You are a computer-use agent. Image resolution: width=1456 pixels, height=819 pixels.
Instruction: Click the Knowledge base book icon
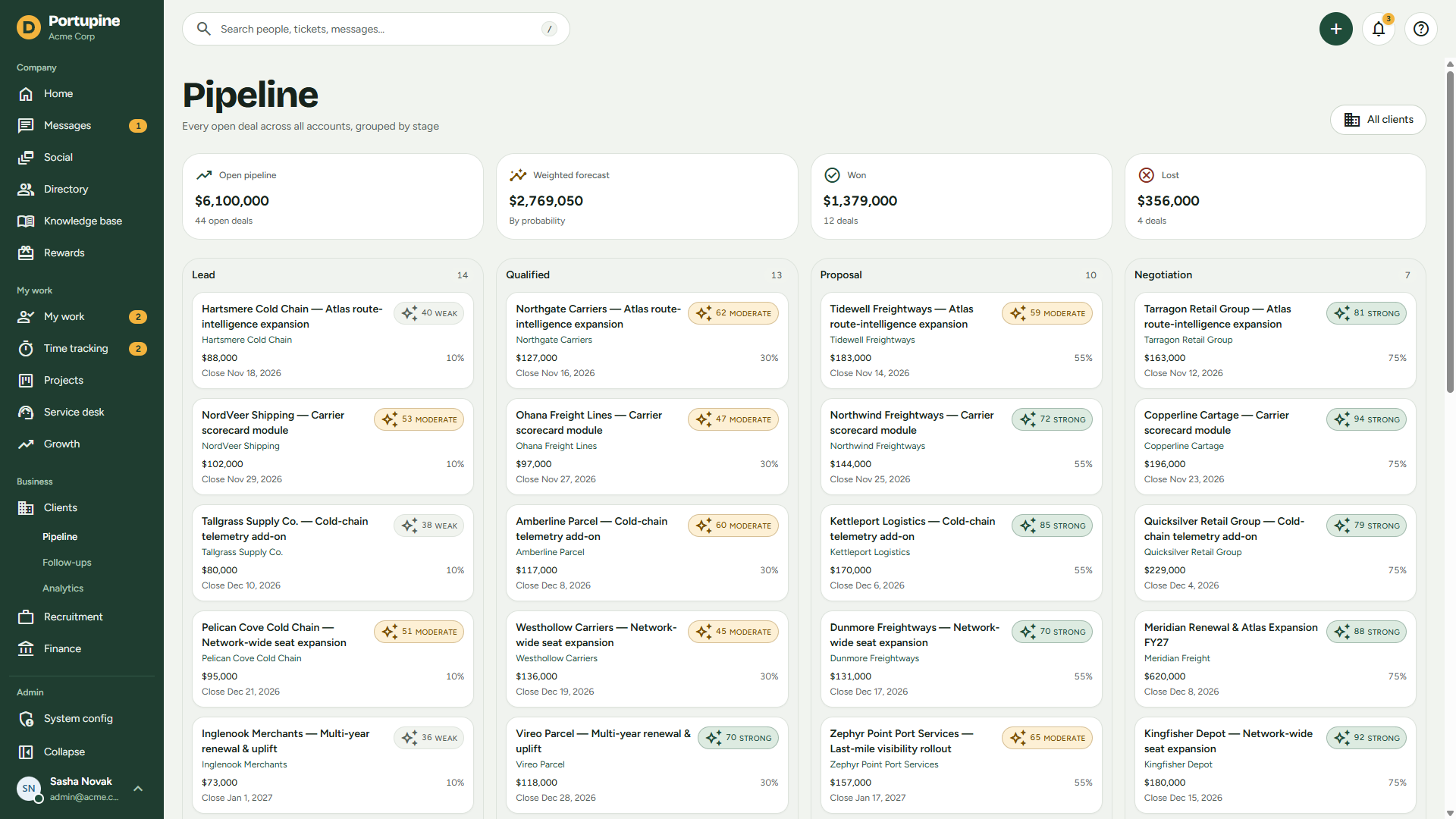26,221
